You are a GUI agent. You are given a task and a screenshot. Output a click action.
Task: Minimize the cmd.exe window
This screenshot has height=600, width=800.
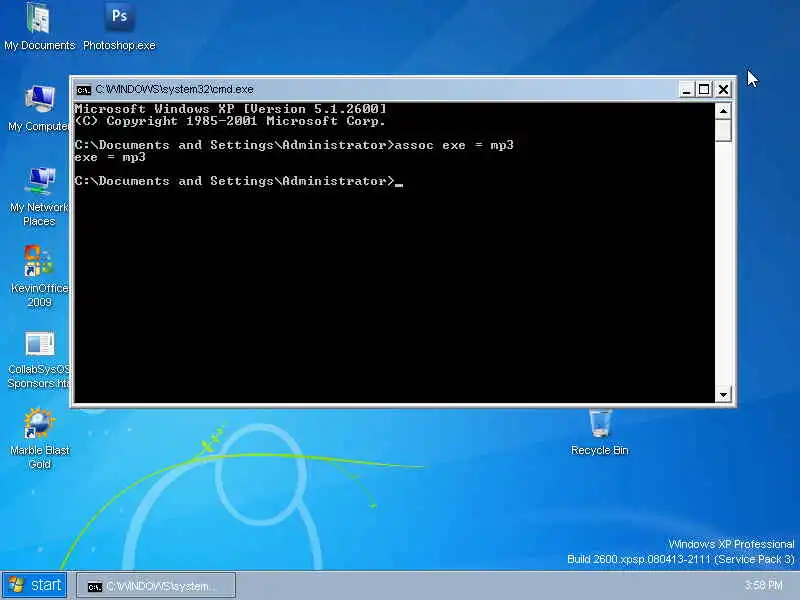coord(686,90)
